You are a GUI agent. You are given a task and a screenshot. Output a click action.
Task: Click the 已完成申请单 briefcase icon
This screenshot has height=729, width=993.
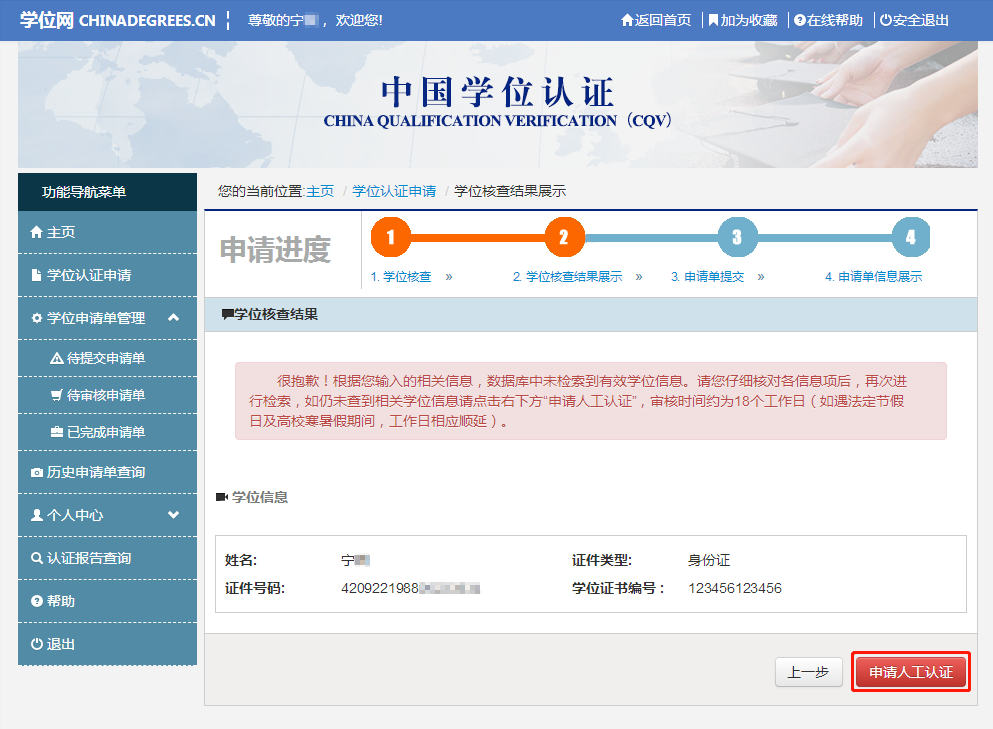56,433
